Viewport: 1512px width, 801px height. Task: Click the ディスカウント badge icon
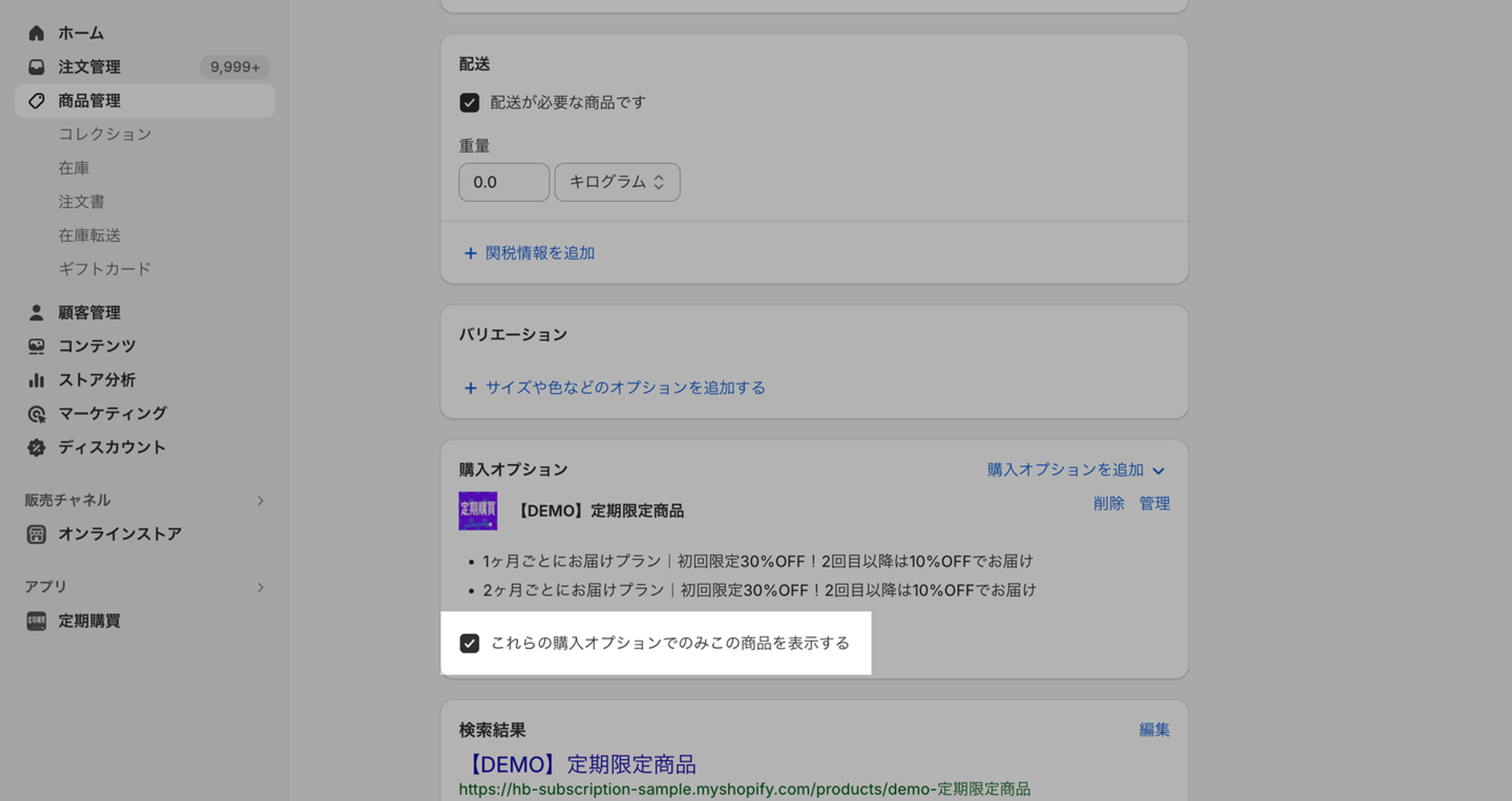(36, 447)
